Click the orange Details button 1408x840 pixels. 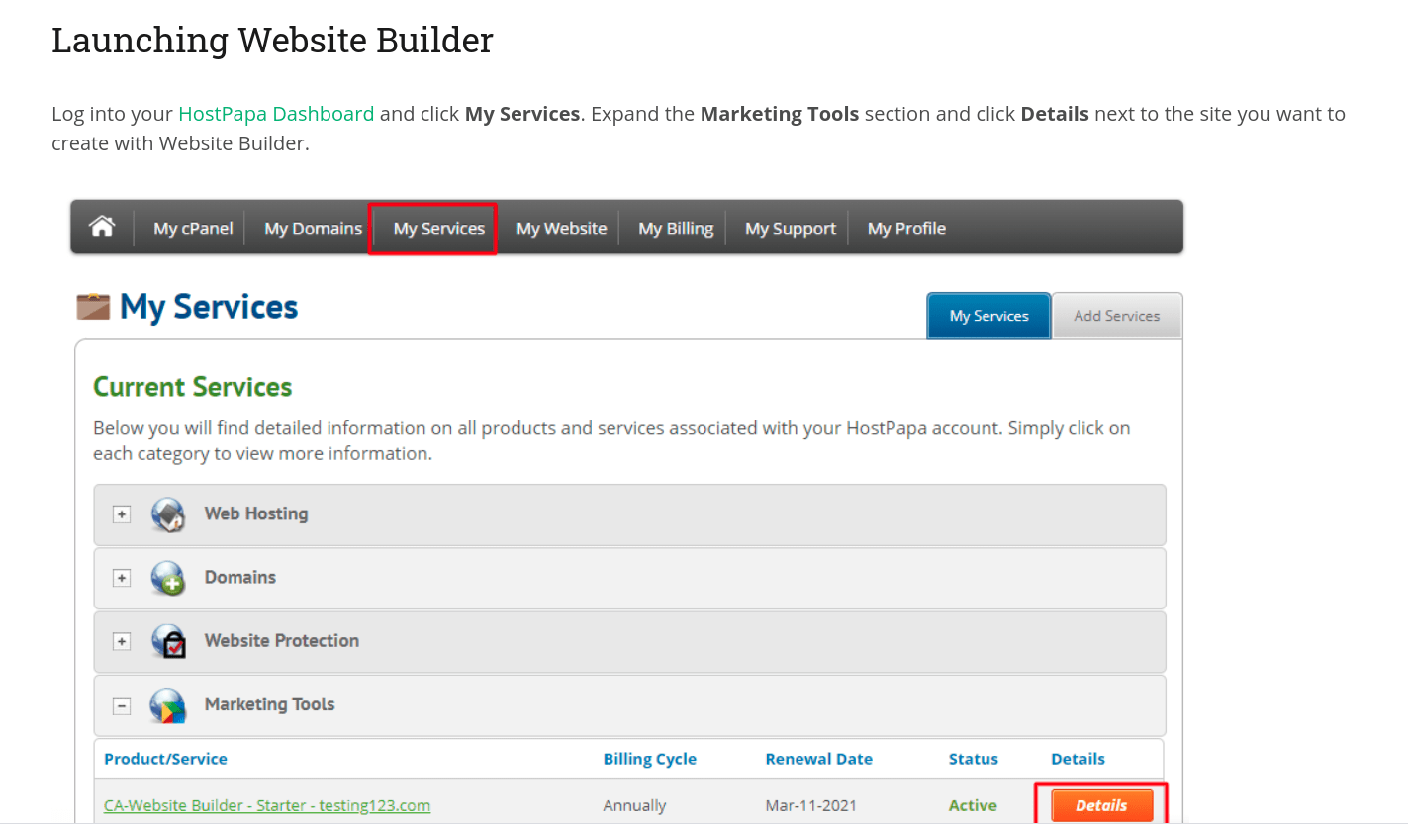coord(1101,805)
